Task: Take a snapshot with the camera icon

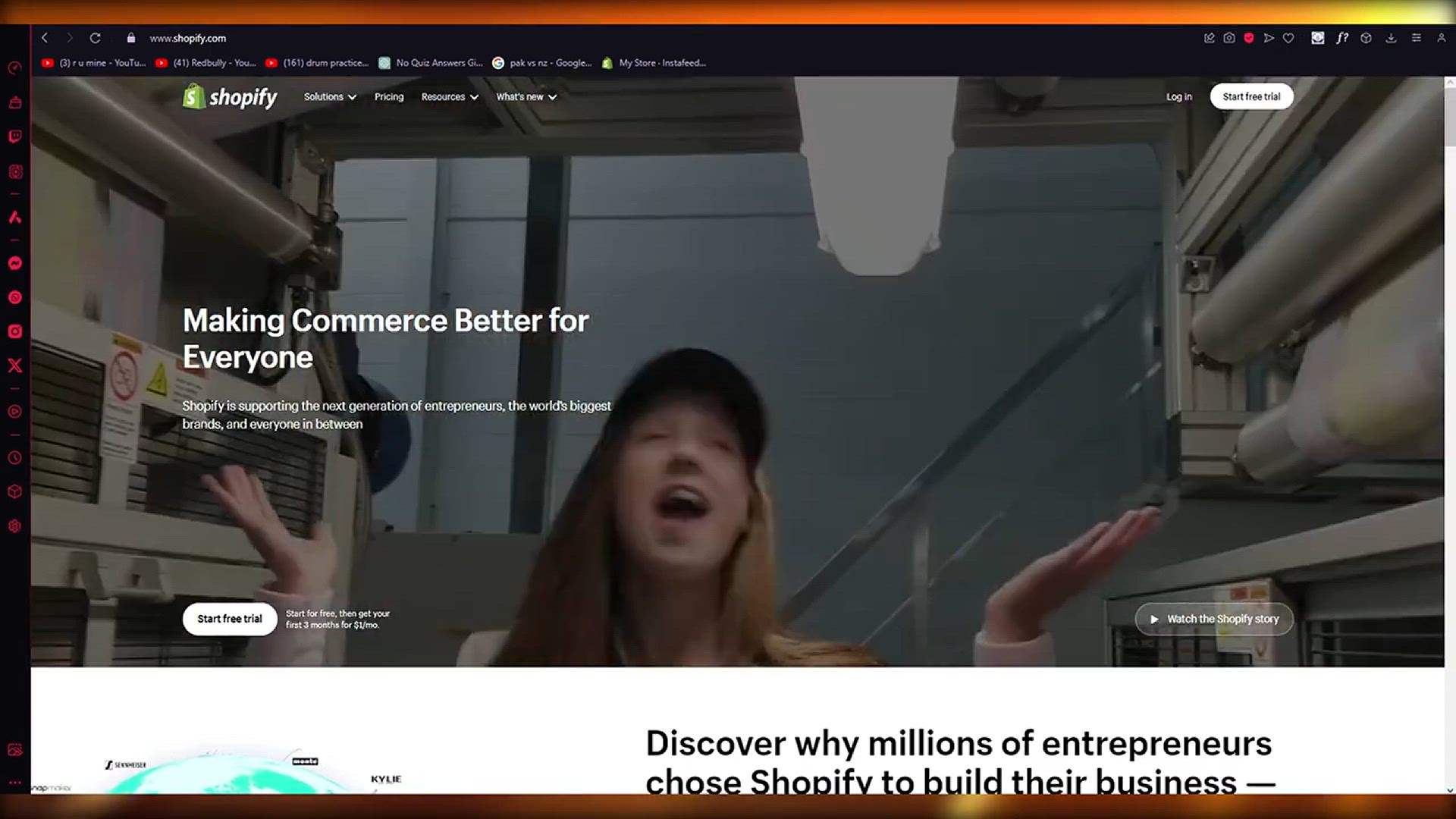Action: click(x=1229, y=38)
